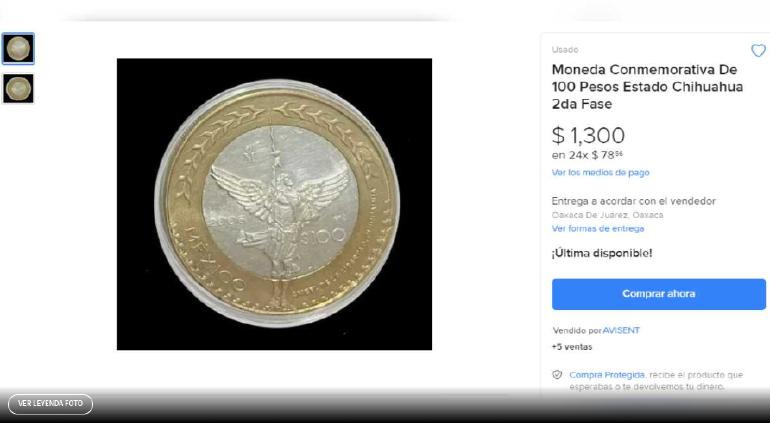Click the Compra Protegida shield icon
This screenshot has width=770, height=423.
(557, 375)
